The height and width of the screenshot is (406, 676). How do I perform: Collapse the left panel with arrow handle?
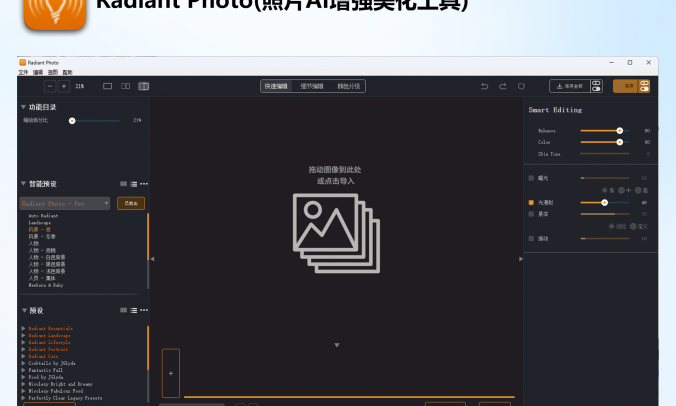click(152, 259)
